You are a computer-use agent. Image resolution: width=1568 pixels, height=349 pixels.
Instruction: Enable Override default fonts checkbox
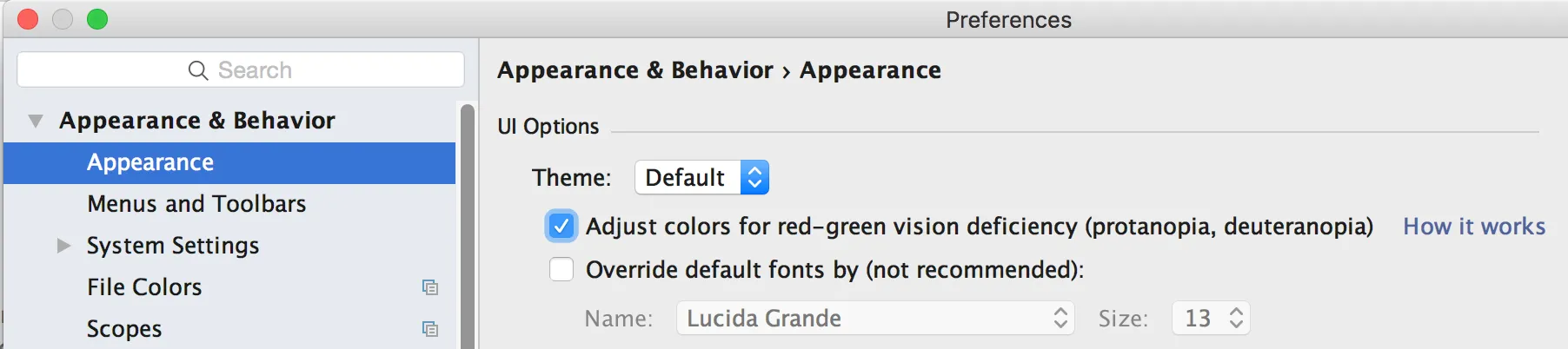pyautogui.click(x=561, y=270)
